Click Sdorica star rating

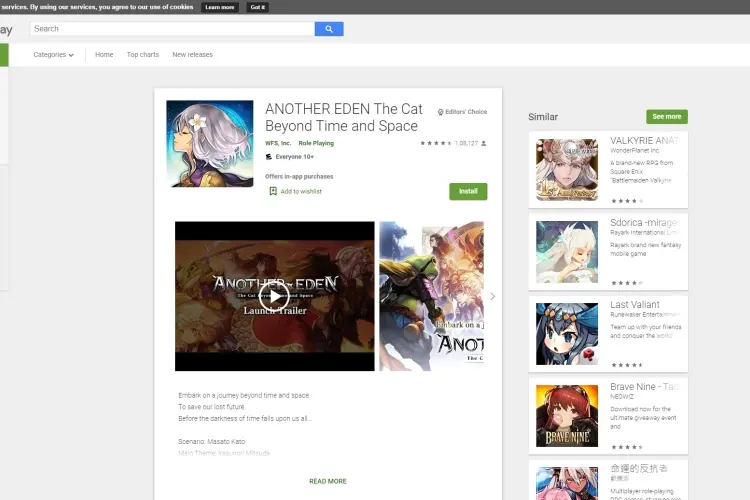tap(627, 283)
